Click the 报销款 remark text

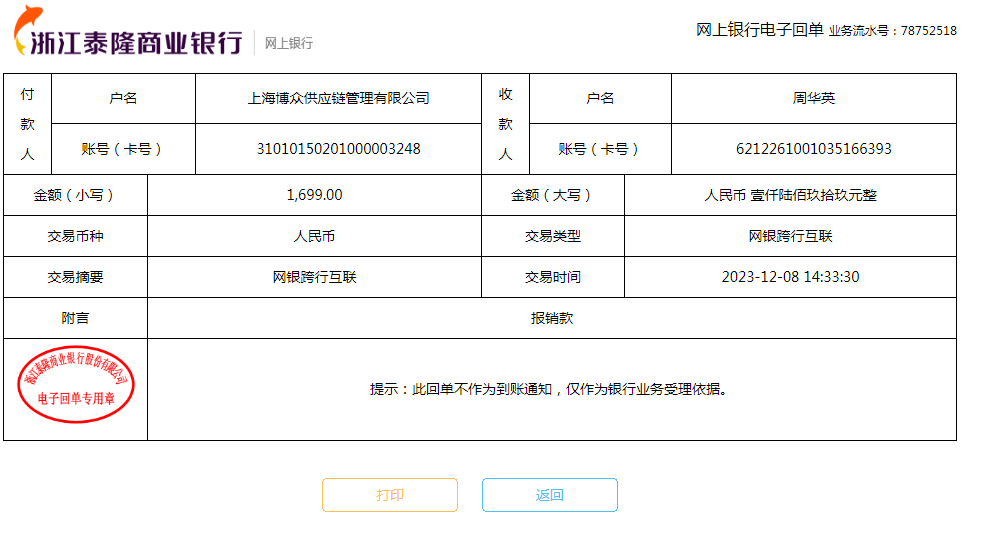coord(551,318)
